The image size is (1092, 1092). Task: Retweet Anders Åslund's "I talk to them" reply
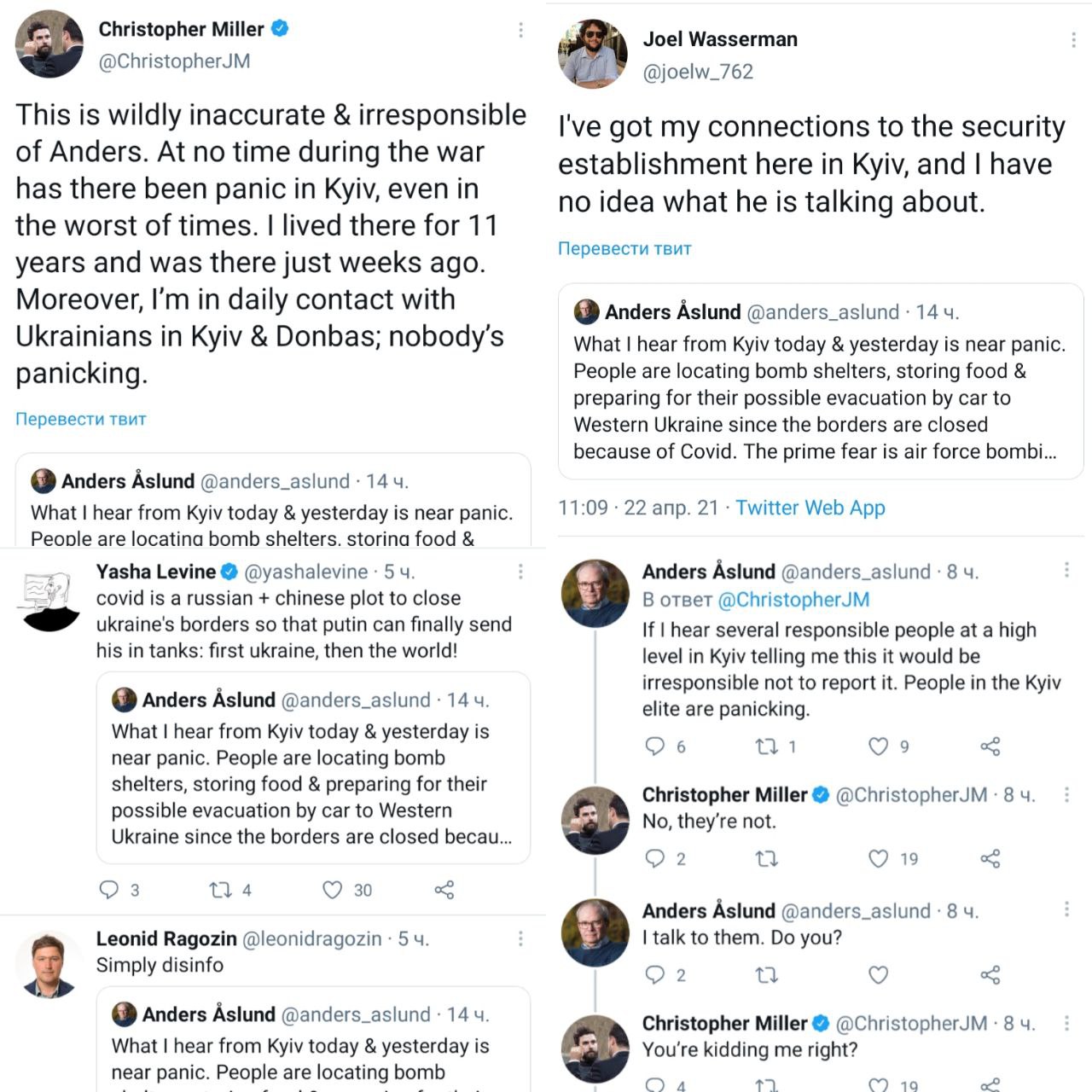pyautogui.click(x=766, y=974)
